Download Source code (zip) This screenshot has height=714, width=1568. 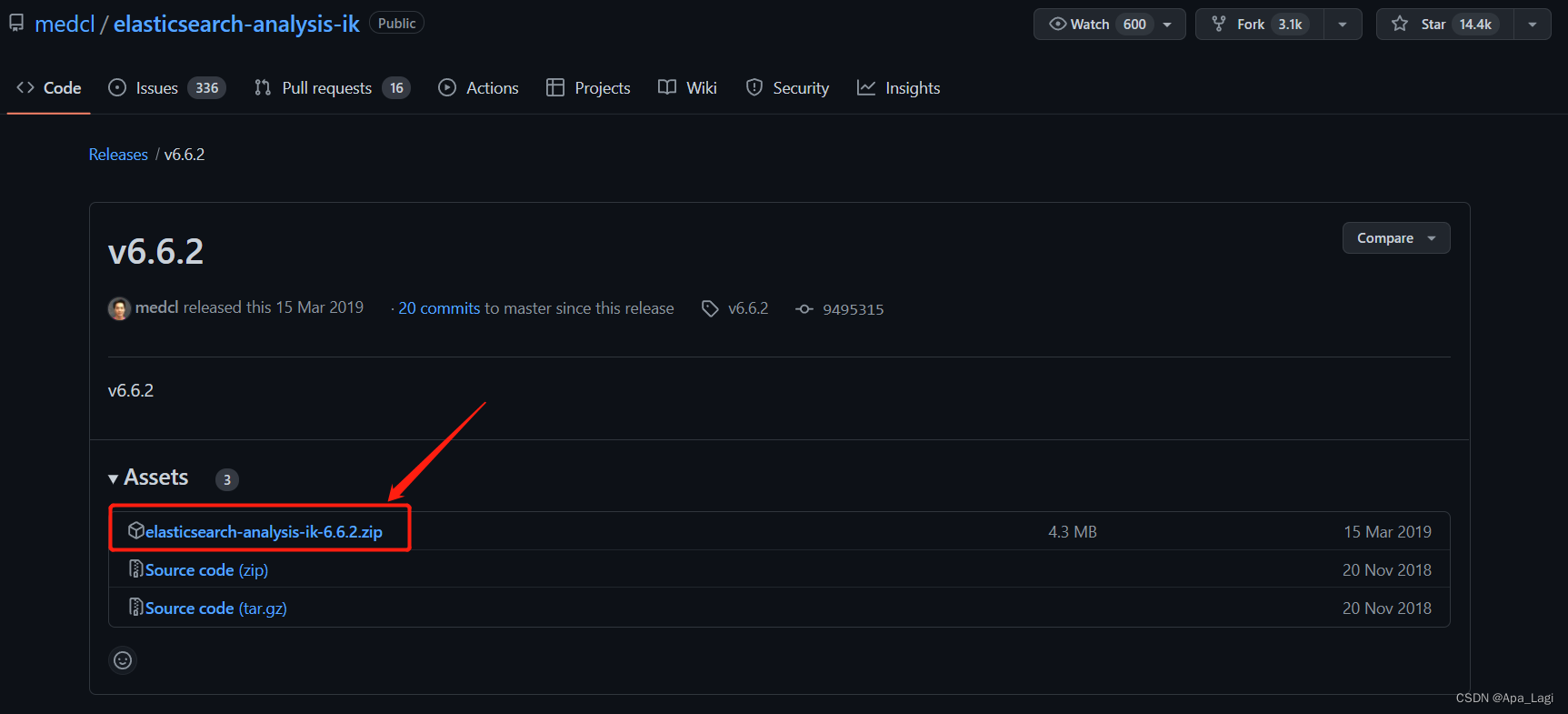point(206,570)
